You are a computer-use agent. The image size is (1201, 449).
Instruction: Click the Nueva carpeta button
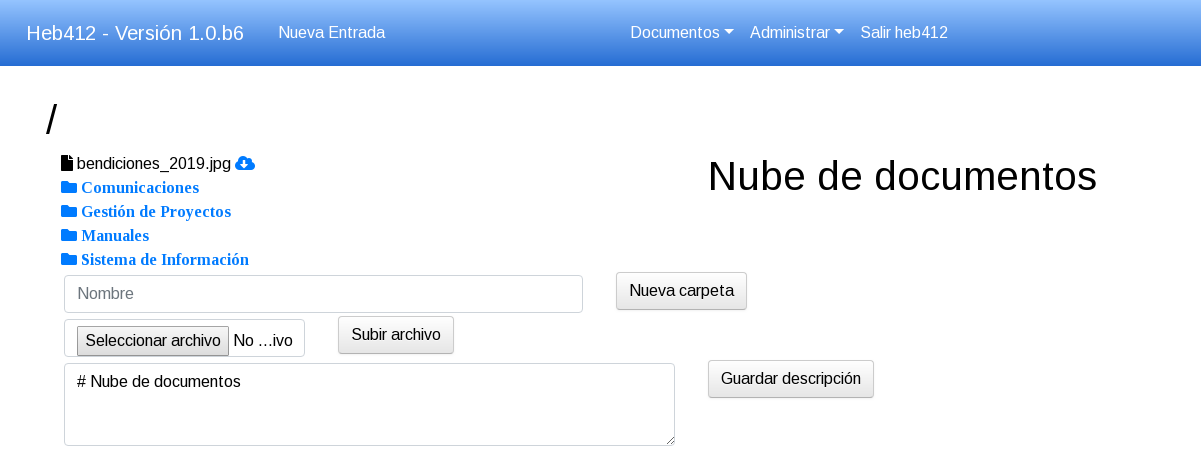pos(681,291)
